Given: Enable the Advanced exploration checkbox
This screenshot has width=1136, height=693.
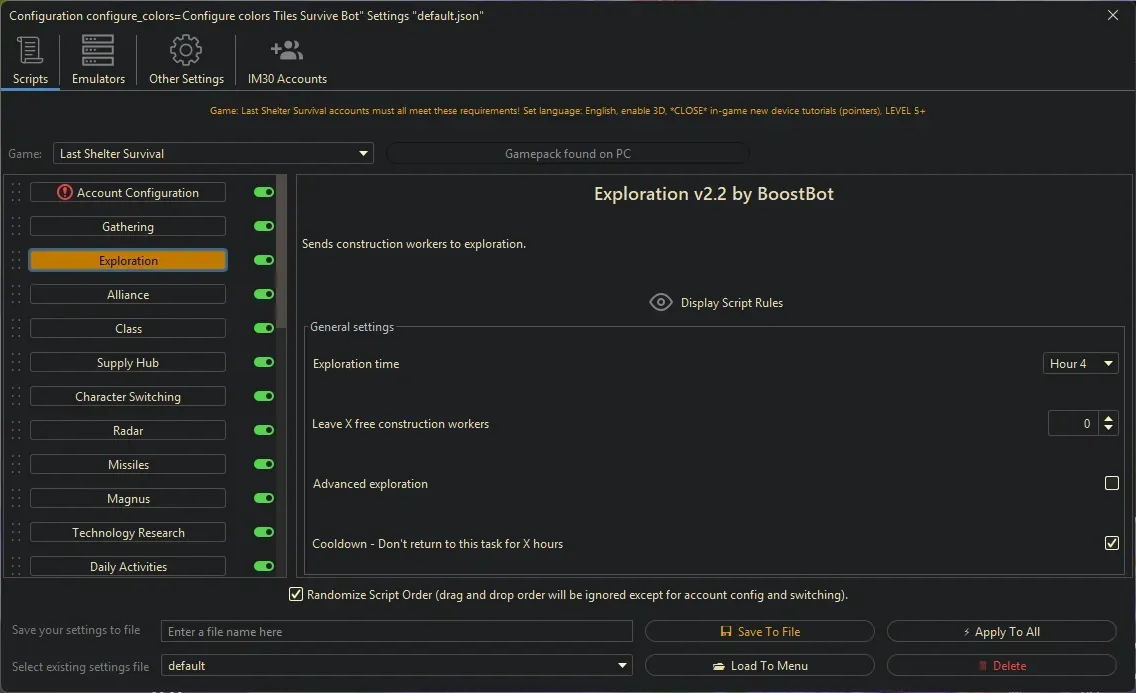Looking at the screenshot, I should pyautogui.click(x=1111, y=483).
